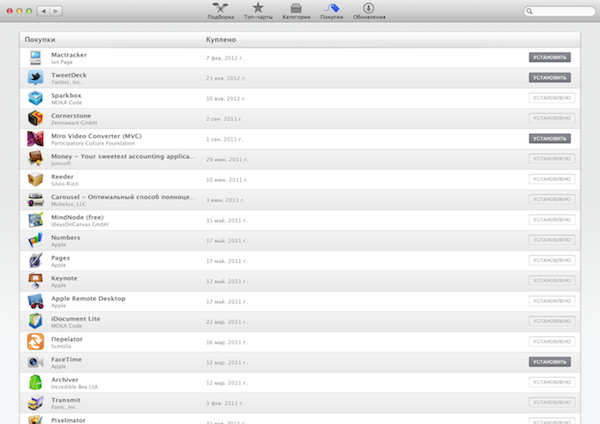Click the installed button for Cornerstone
The height and width of the screenshot is (424, 600).
click(x=552, y=118)
